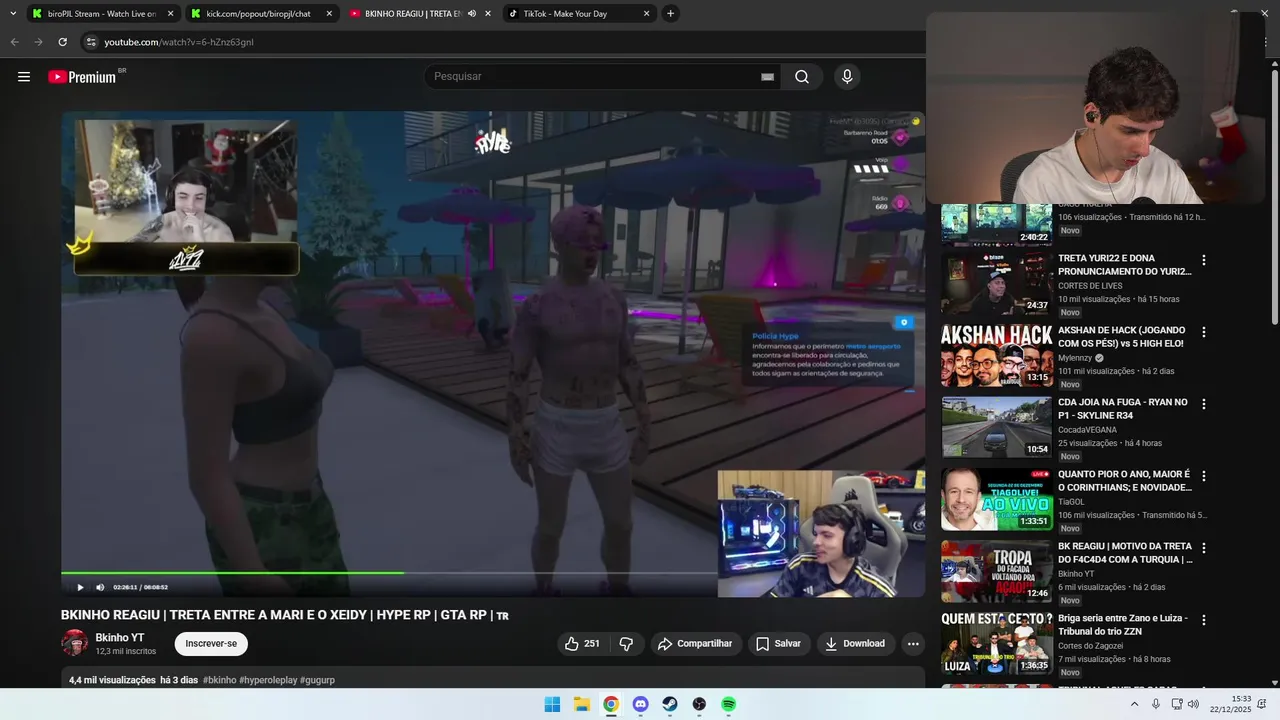Subscribe with the Inscrever-se button
1280x720 pixels.
point(211,644)
